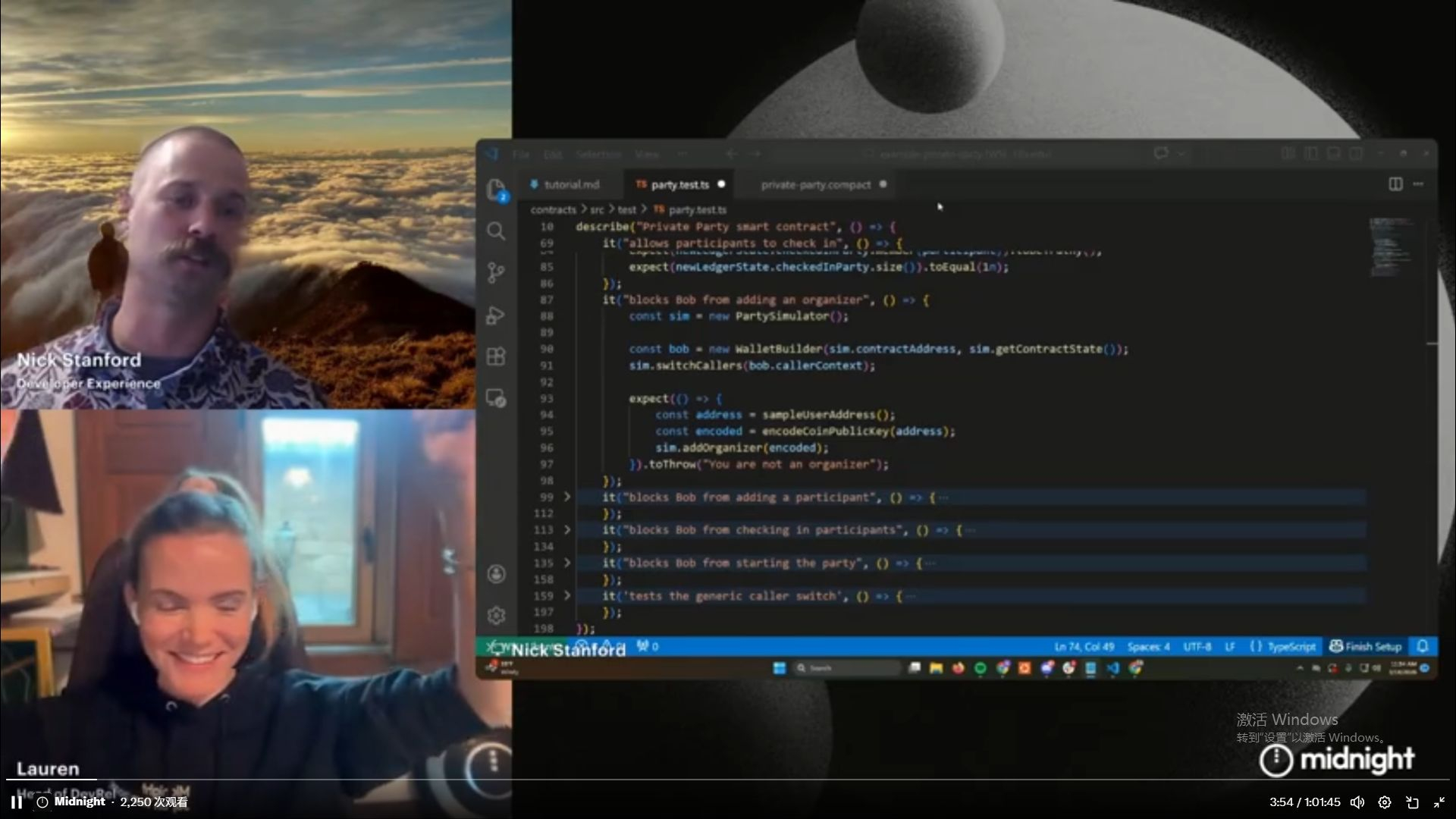Expand the folded test 'blocks Bob from starting the party'
This screenshot has height=819, width=1456.
[566, 563]
